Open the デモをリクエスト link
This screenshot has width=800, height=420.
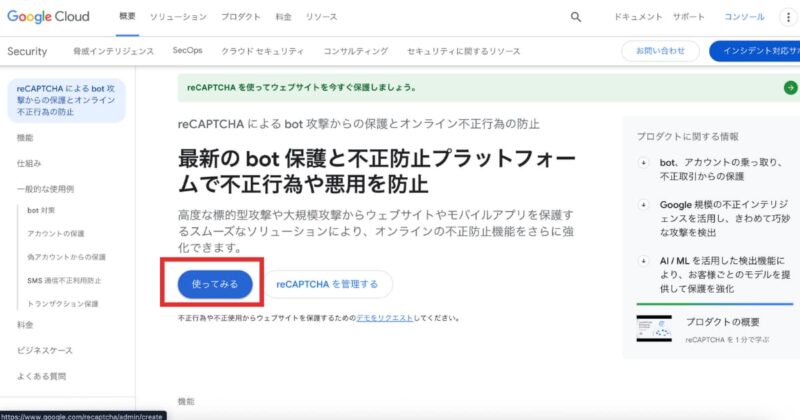pyautogui.click(x=385, y=318)
